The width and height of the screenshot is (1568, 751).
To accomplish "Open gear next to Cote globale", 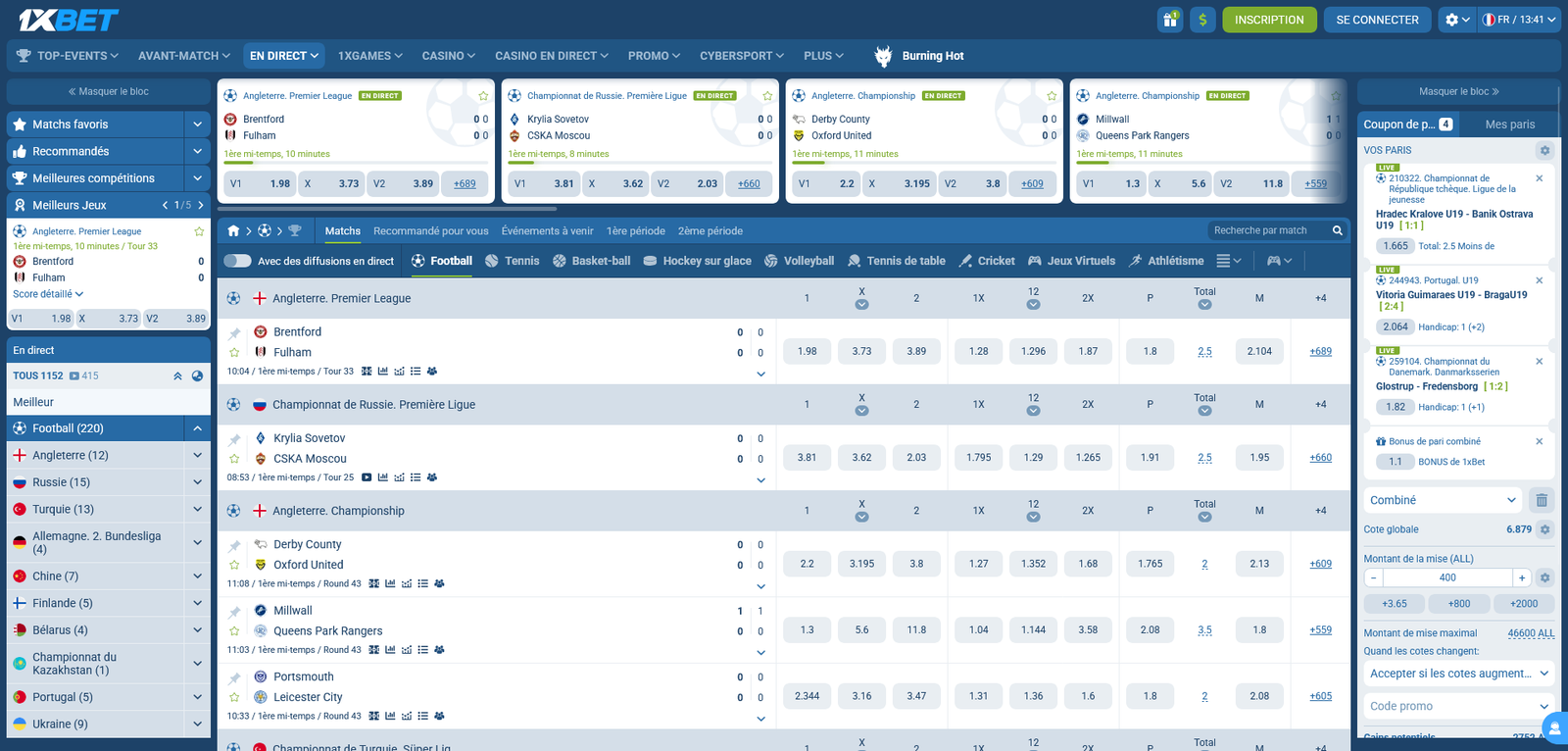I will (1544, 529).
